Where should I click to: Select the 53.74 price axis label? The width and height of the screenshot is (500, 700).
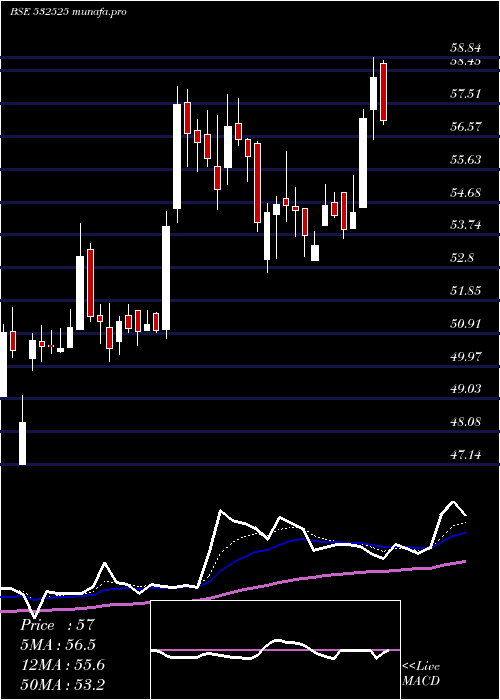(465, 225)
